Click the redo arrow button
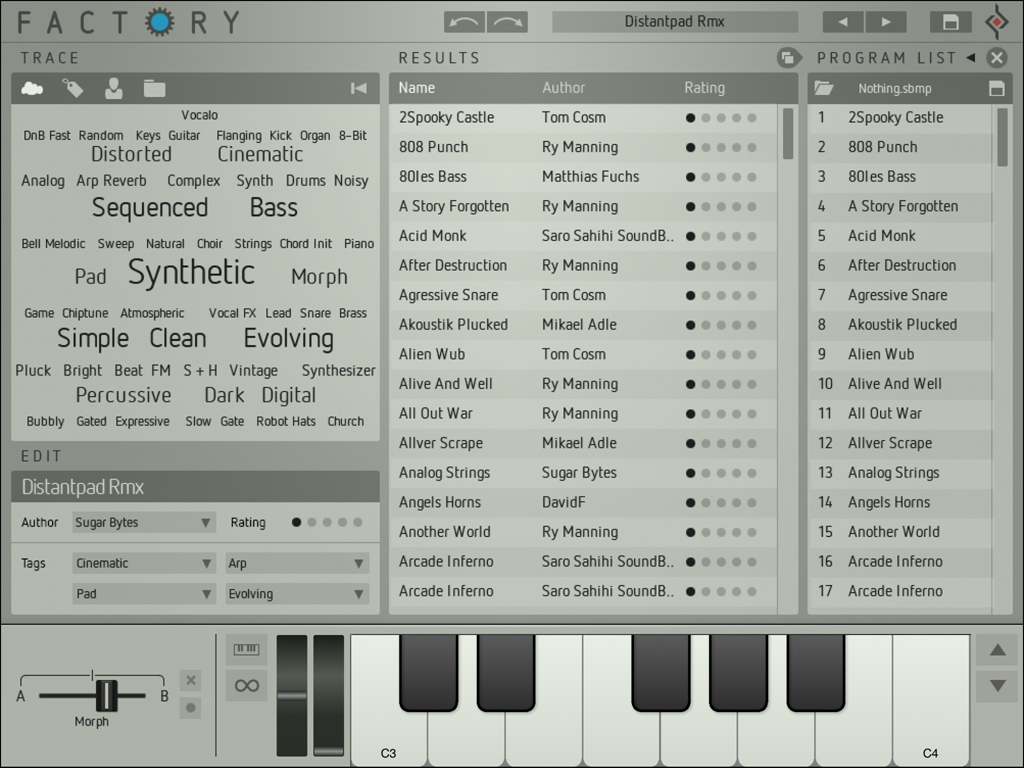 click(507, 22)
